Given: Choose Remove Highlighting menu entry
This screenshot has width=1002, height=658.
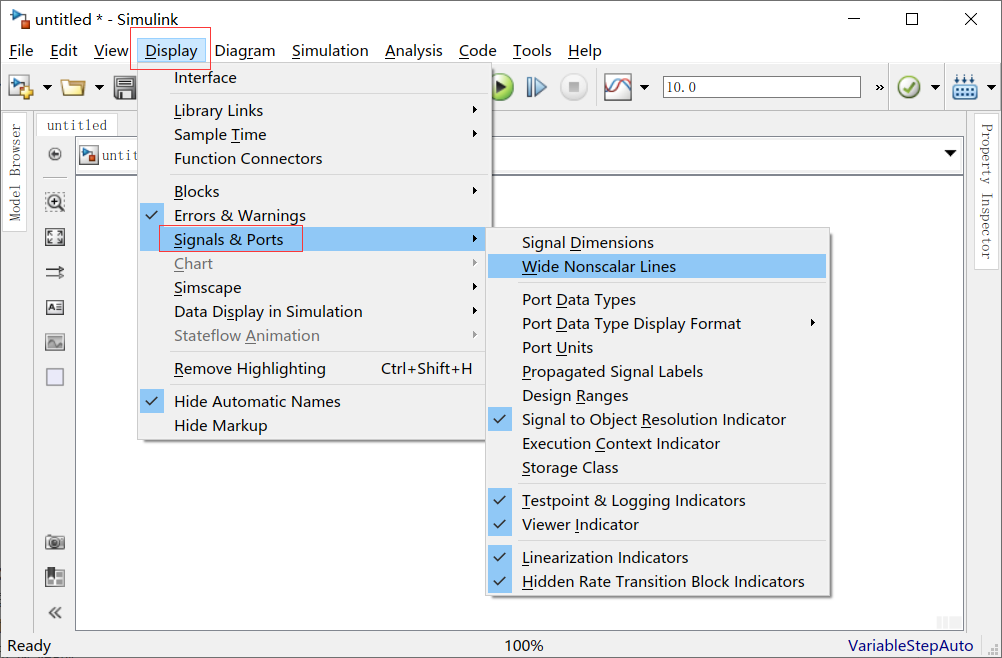Looking at the screenshot, I should click(x=314, y=369).
